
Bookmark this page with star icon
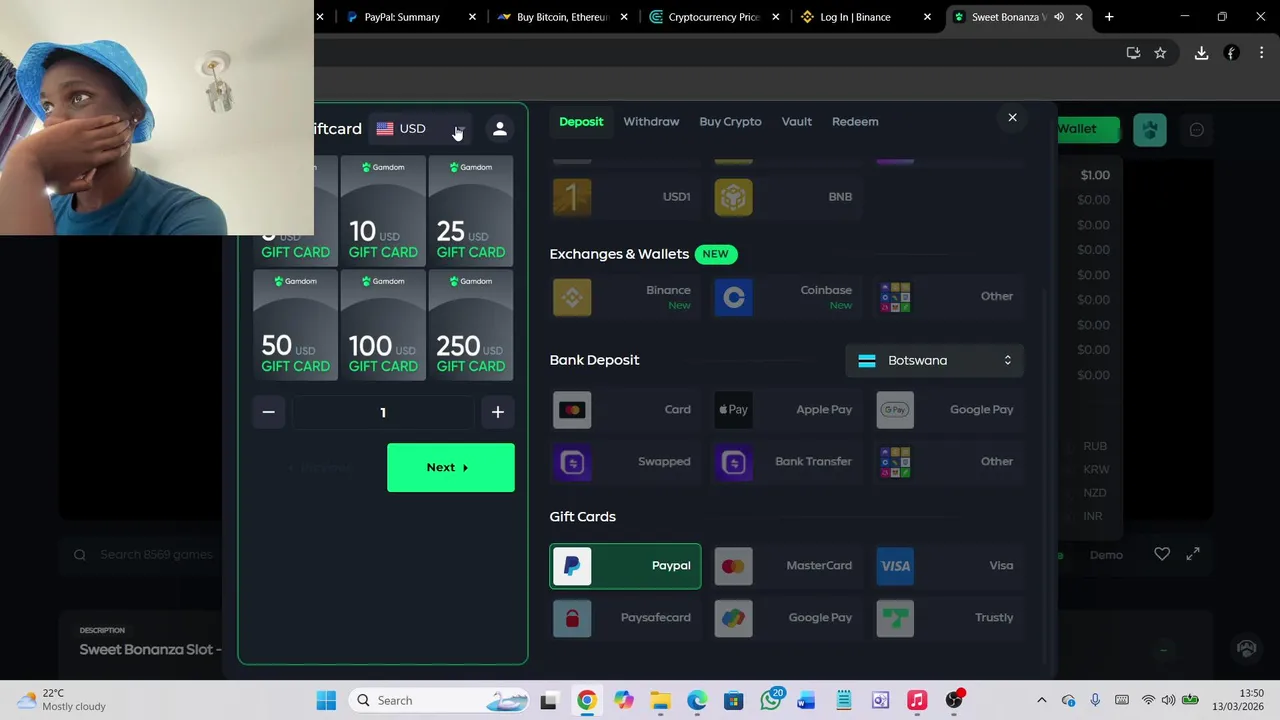(x=1160, y=53)
